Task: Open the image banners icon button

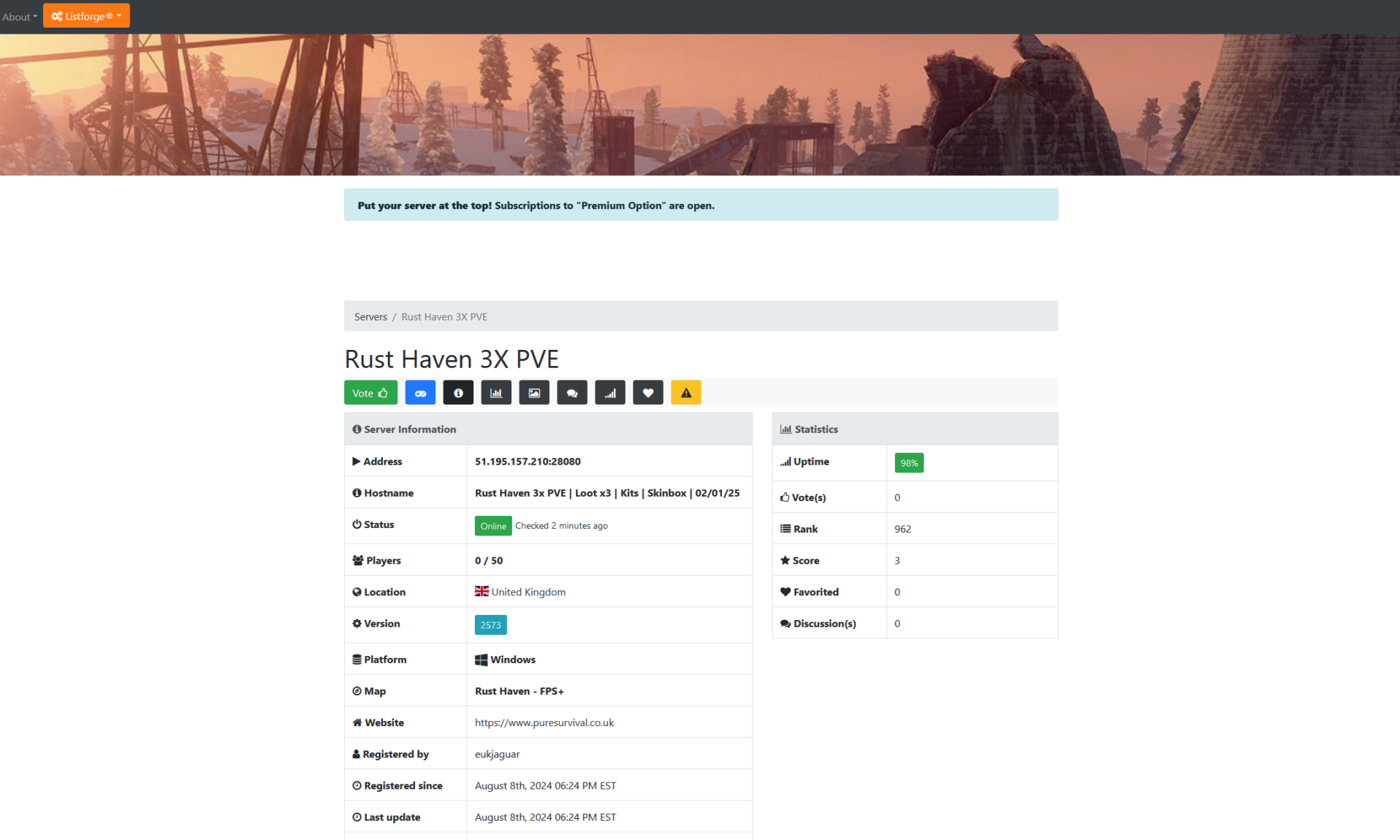Action: click(534, 393)
